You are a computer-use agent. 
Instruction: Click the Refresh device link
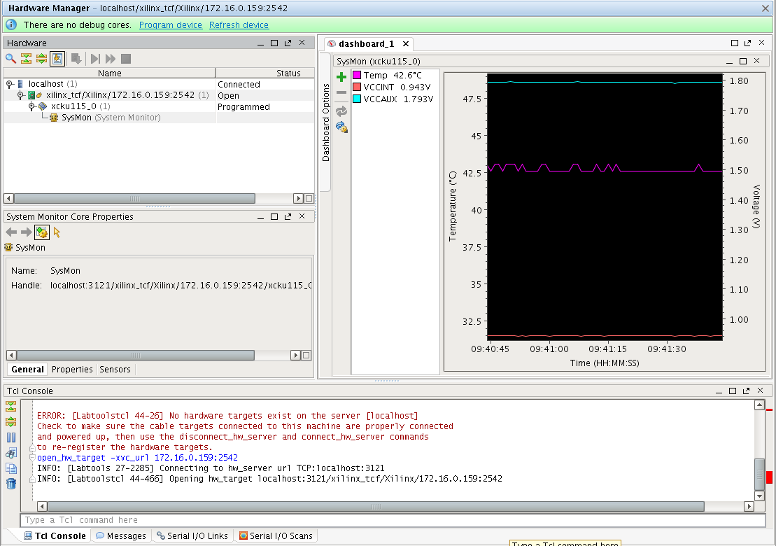239,25
